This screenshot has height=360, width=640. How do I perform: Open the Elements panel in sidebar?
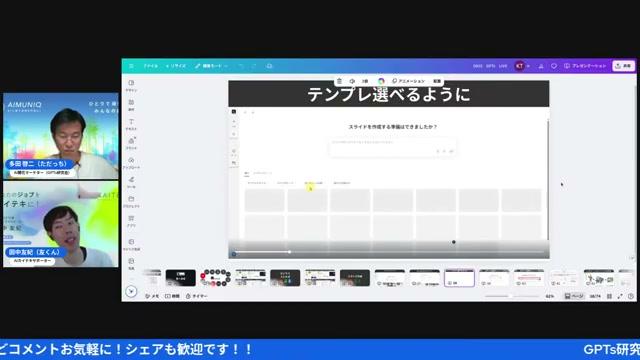[x=131, y=105]
